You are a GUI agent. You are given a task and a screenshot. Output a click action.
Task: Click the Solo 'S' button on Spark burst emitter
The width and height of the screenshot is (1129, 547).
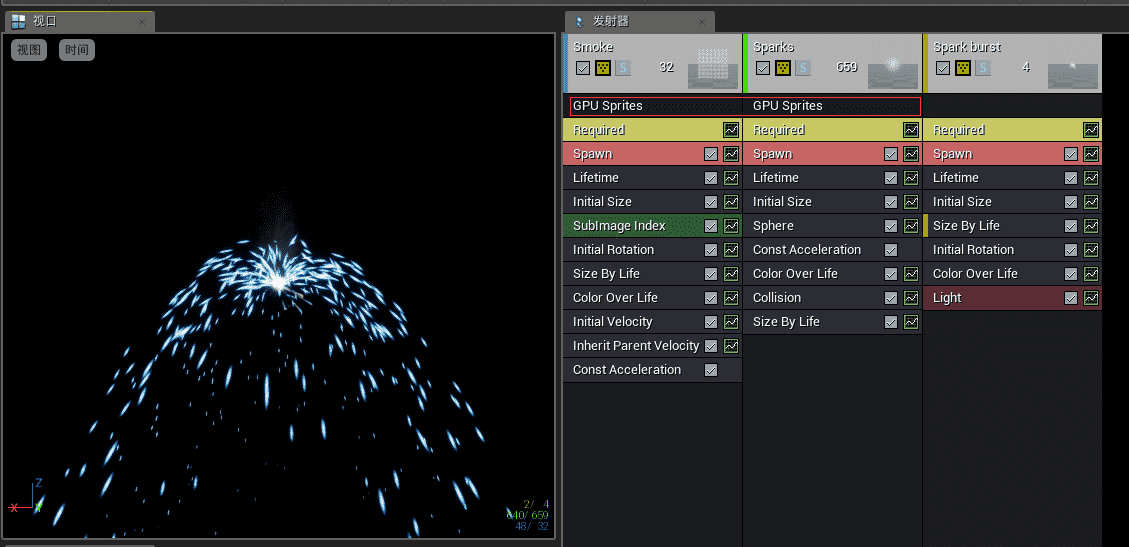(x=983, y=68)
